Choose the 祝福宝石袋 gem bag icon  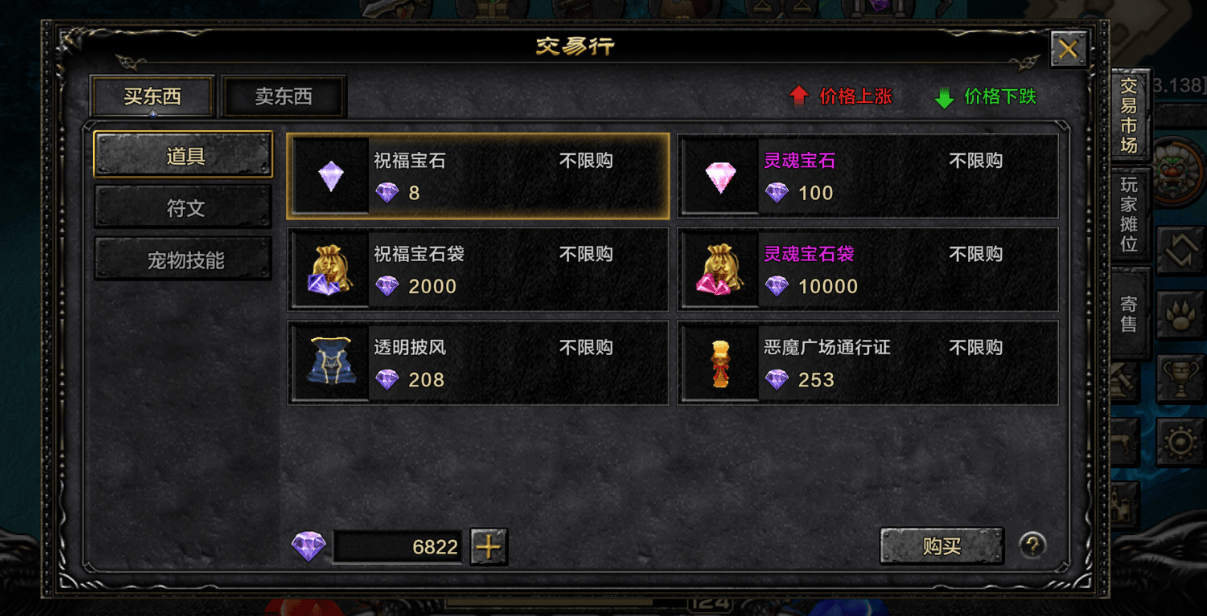(x=331, y=270)
